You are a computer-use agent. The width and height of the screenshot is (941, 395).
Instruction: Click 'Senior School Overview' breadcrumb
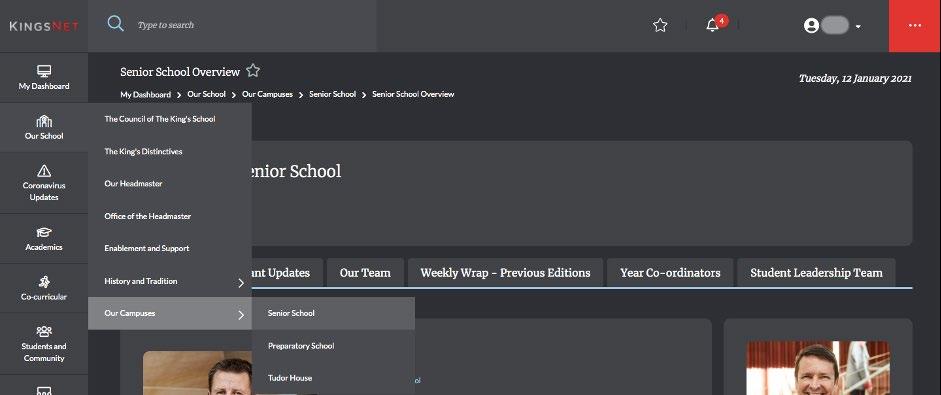coord(413,94)
